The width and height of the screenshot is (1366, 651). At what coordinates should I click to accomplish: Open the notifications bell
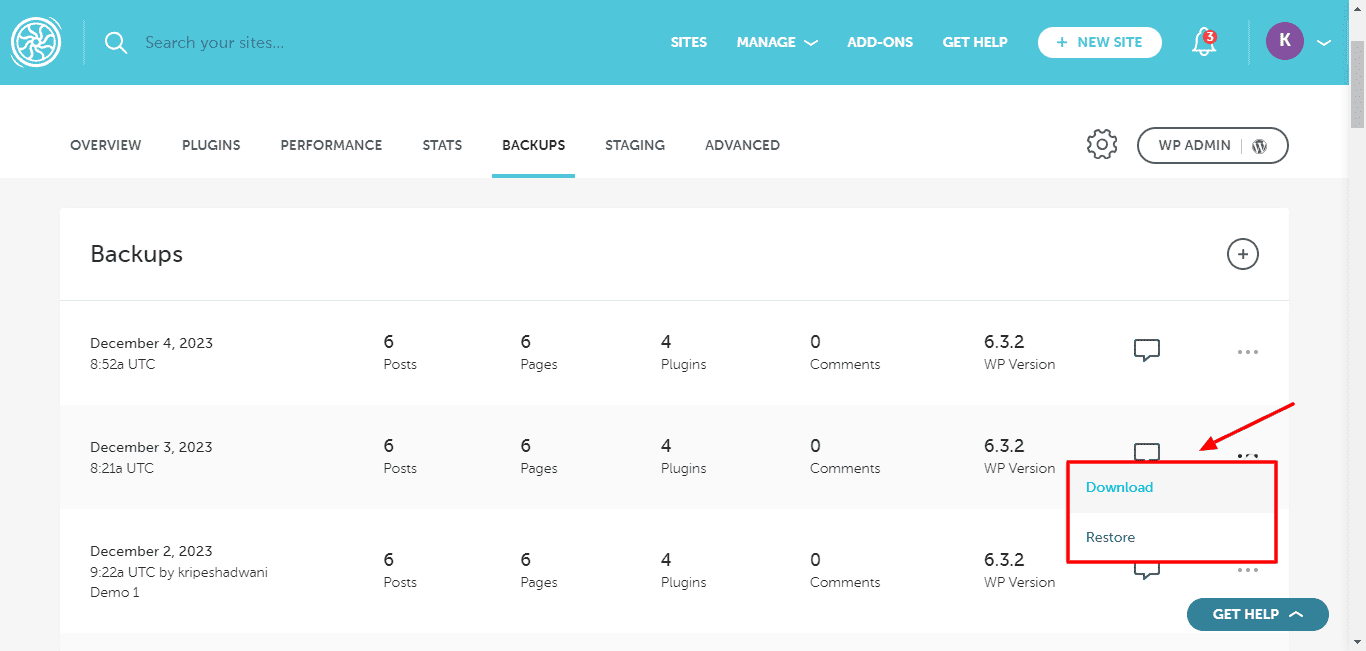point(1204,43)
